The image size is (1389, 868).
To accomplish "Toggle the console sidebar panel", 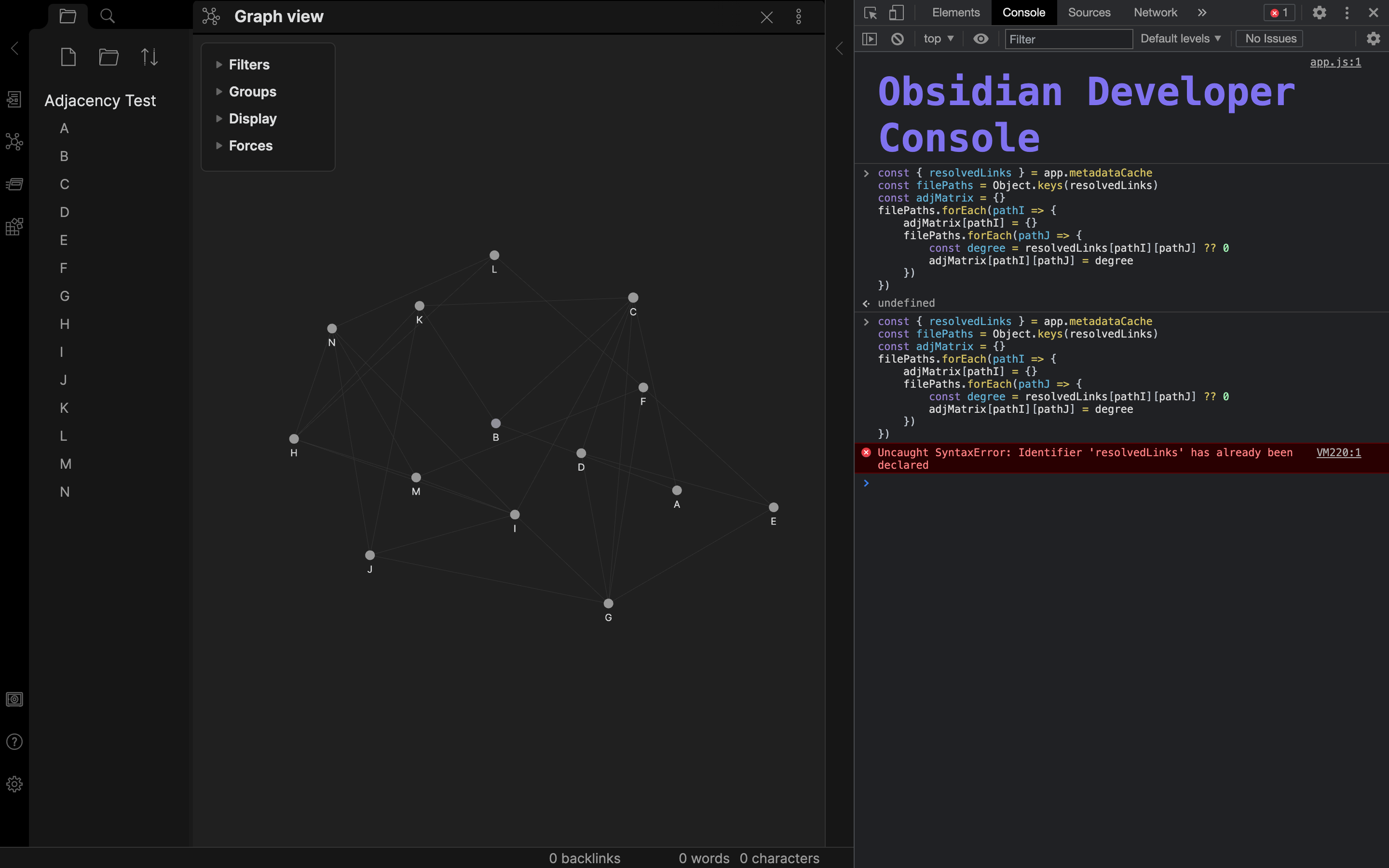I will tap(870, 39).
